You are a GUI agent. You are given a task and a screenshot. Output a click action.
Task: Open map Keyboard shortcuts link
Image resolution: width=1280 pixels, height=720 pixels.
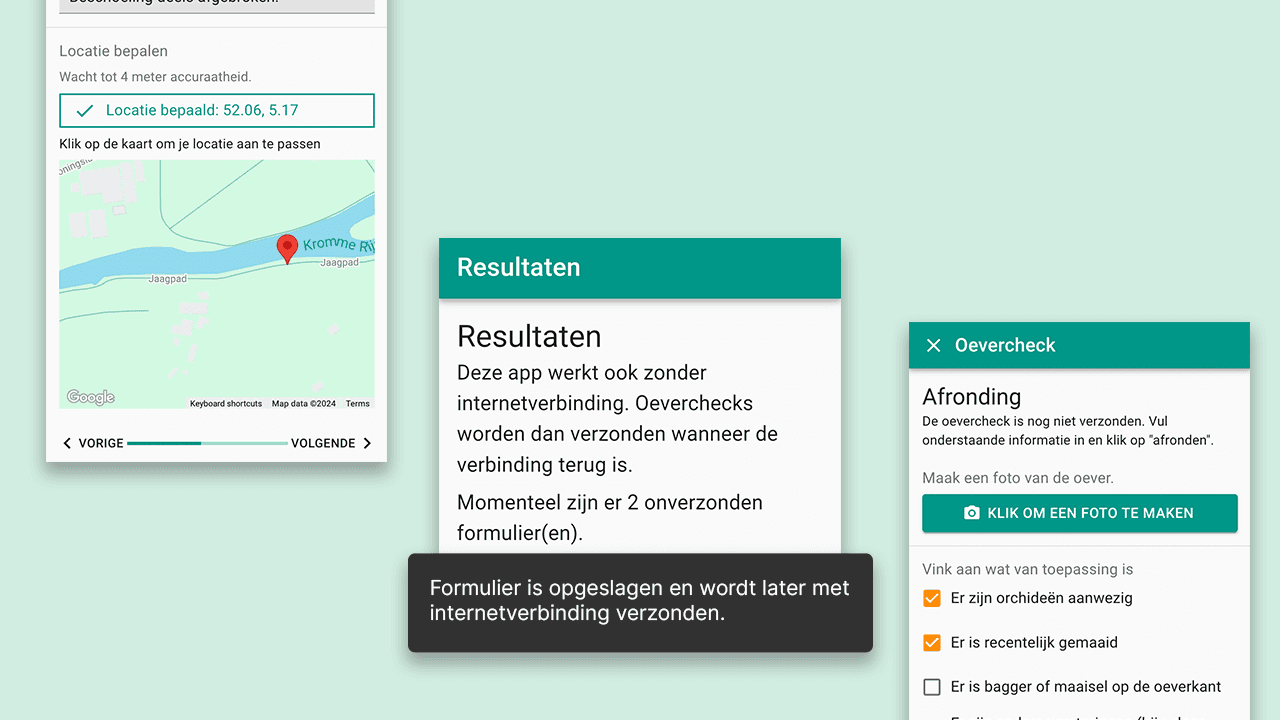click(x=226, y=404)
